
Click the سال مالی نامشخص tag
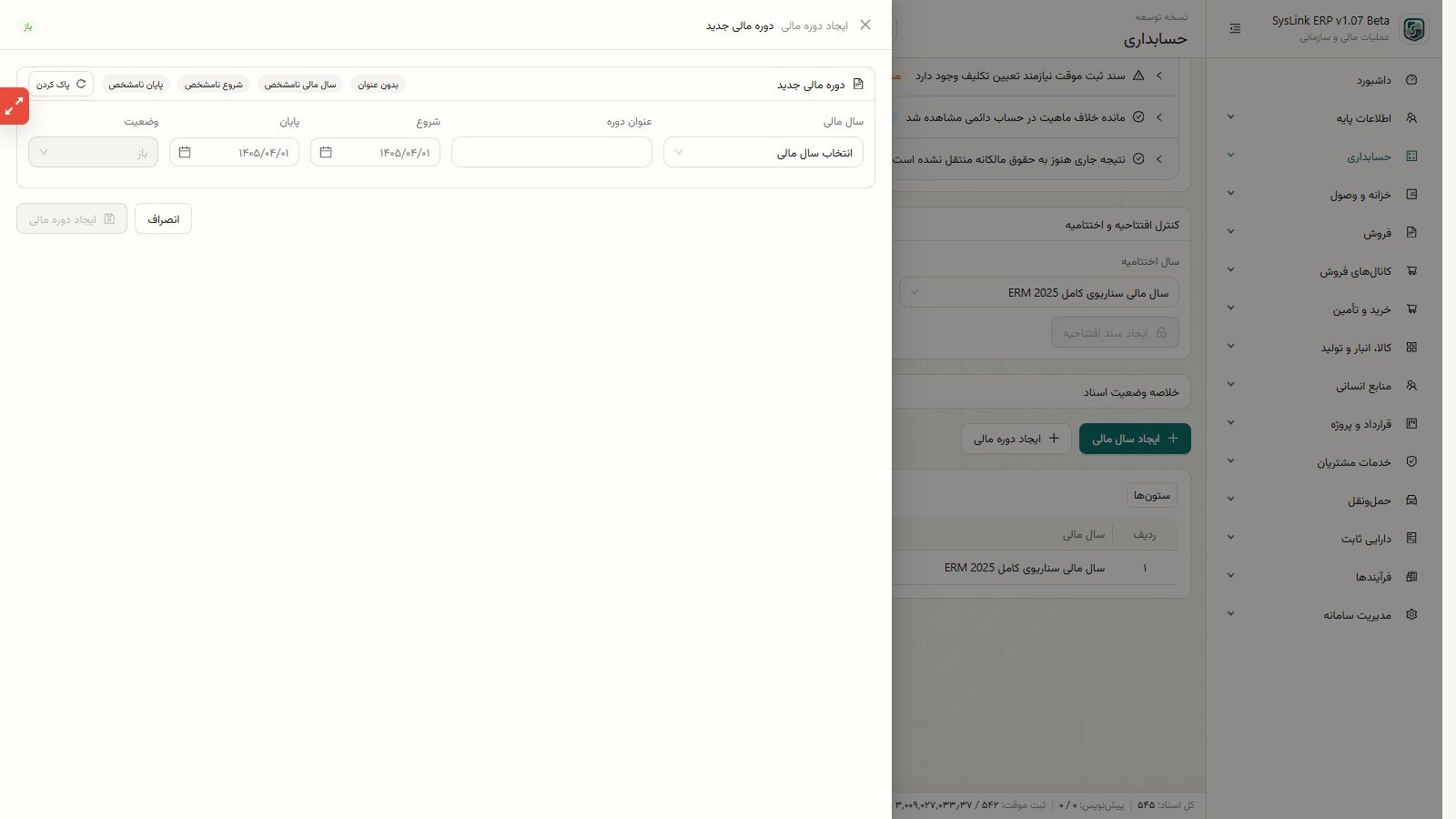[x=300, y=85]
